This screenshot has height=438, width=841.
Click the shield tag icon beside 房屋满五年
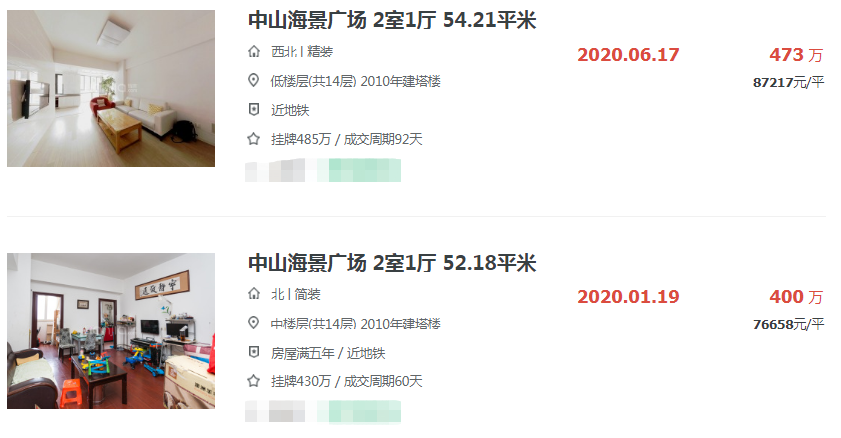(254, 352)
